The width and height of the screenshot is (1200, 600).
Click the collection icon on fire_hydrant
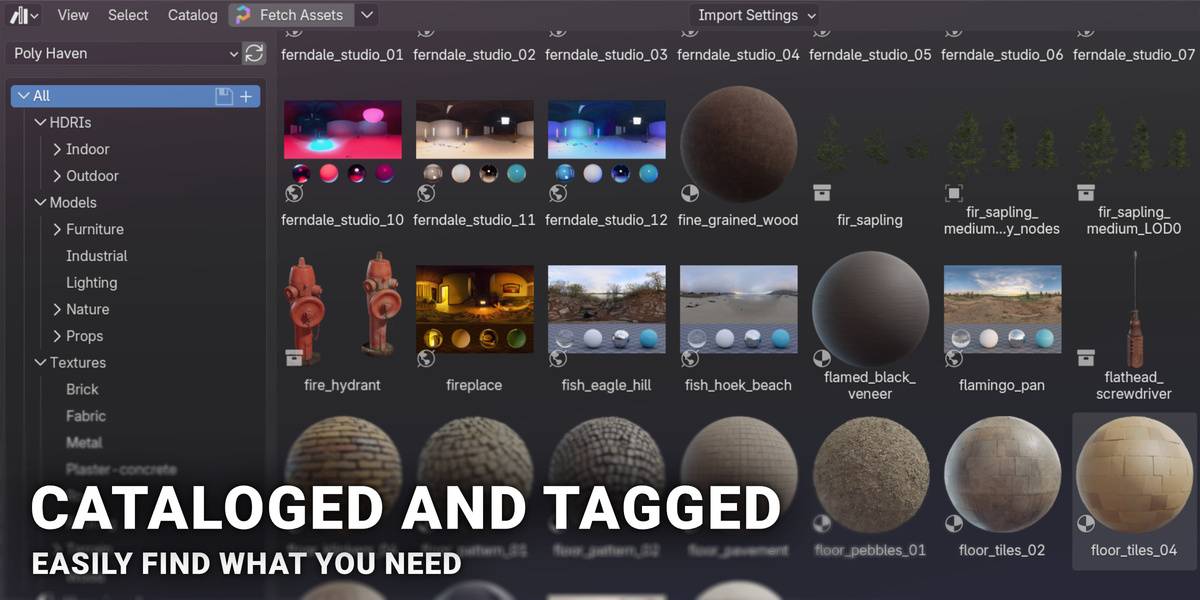pos(294,358)
